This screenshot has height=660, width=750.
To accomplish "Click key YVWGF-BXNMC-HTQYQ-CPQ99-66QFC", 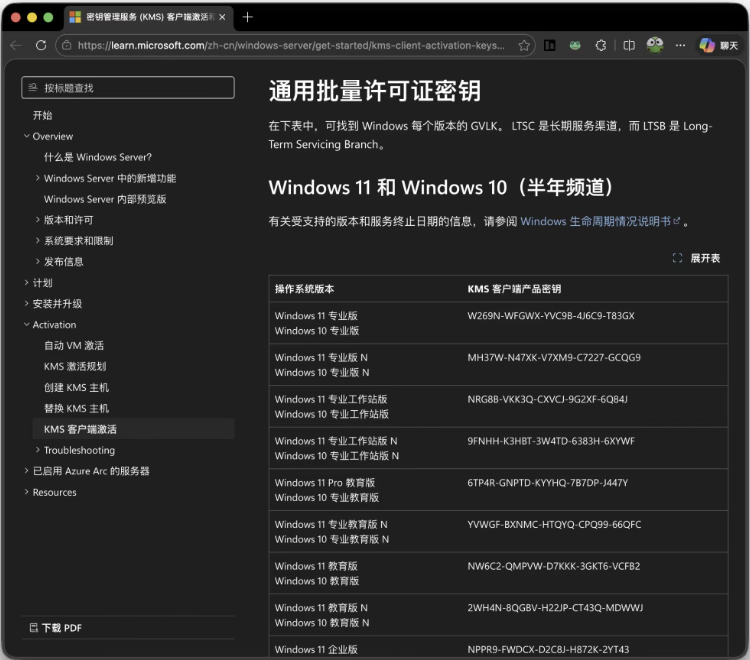I will point(554,524).
